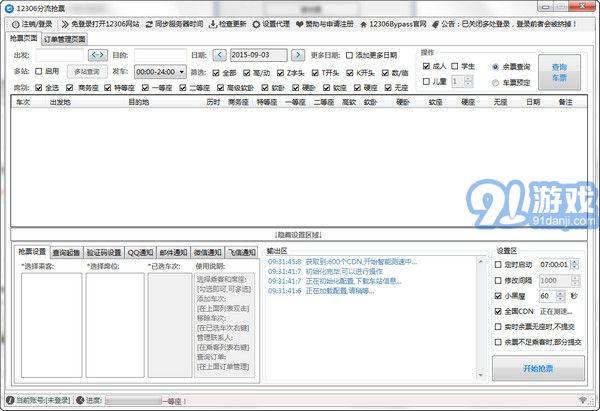The image size is (600, 411).
Task: Go to next date arrow
Action: coord(298,55)
